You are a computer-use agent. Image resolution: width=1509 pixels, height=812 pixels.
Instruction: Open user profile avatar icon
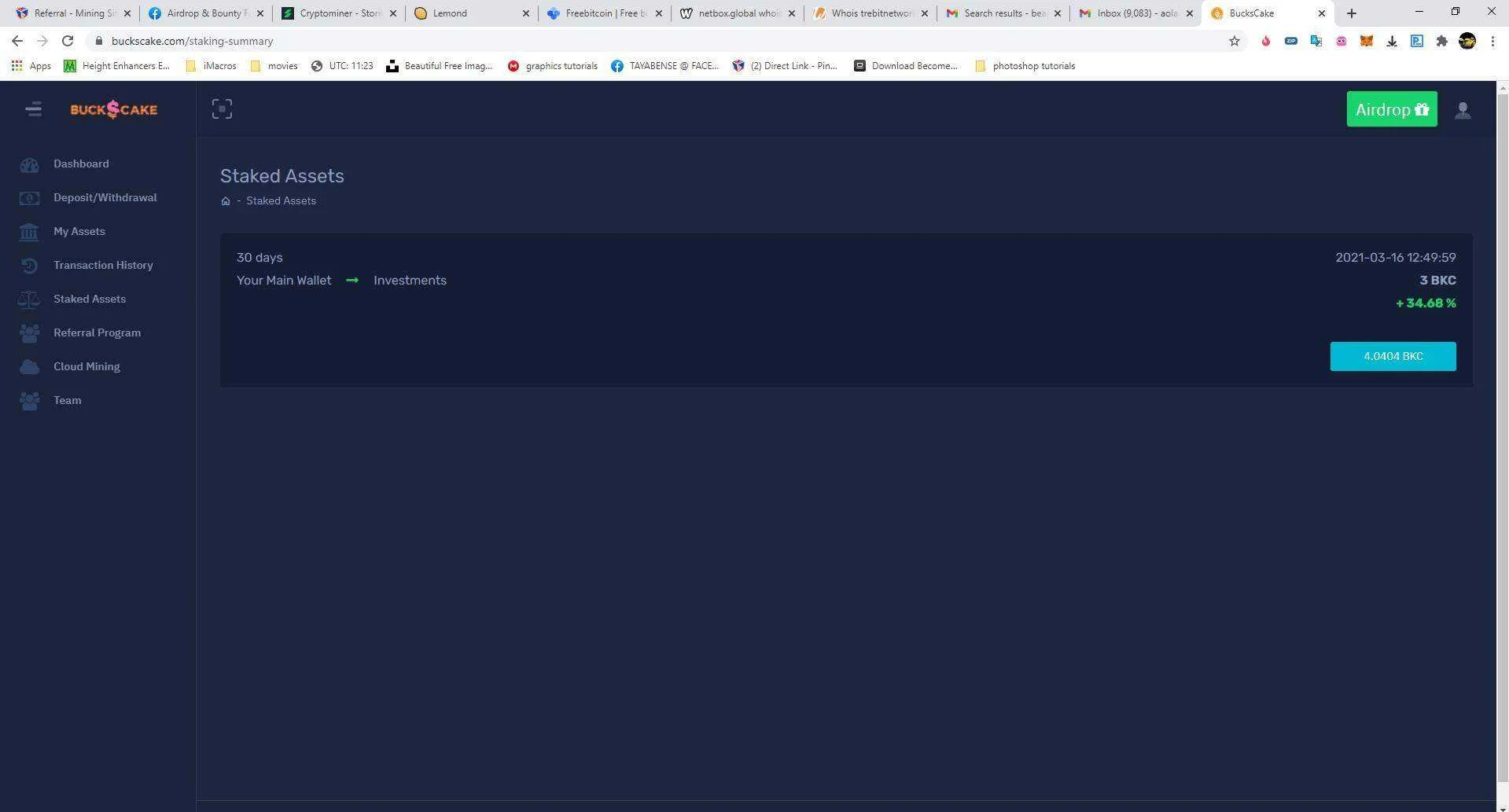(x=1463, y=110)
